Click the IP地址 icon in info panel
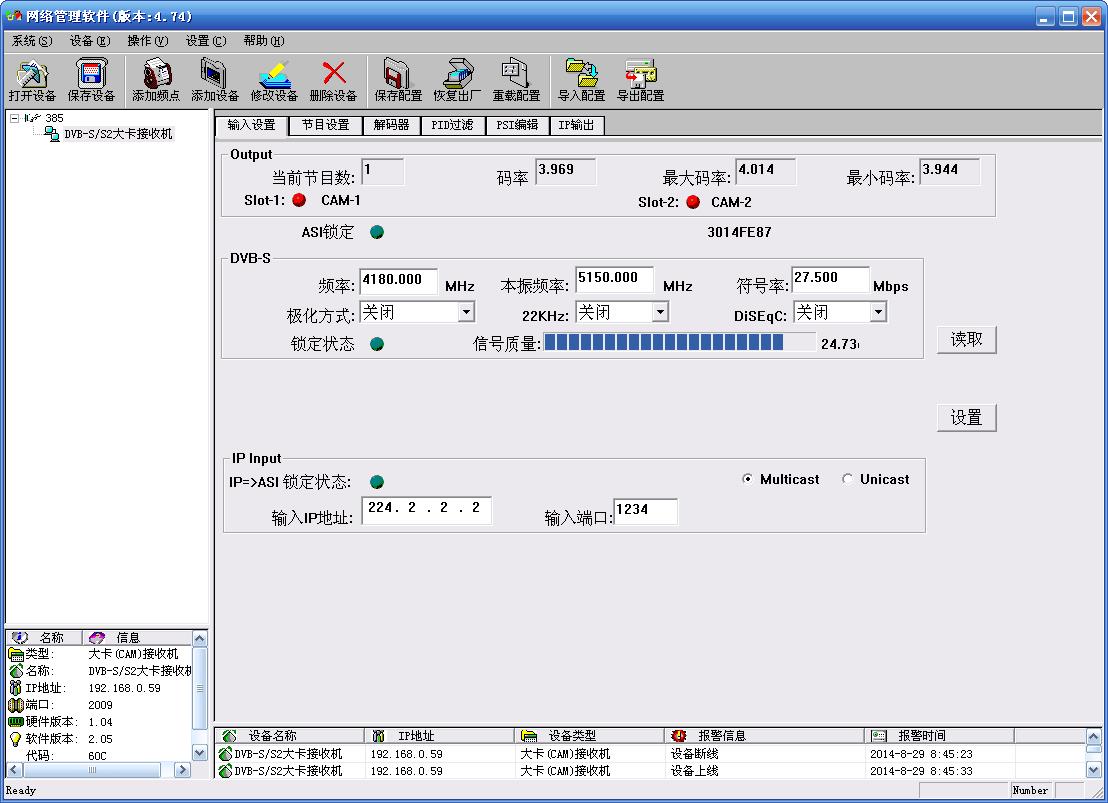Image resolution: width=1108 pixels, height=803 pixels. (16, 688)
